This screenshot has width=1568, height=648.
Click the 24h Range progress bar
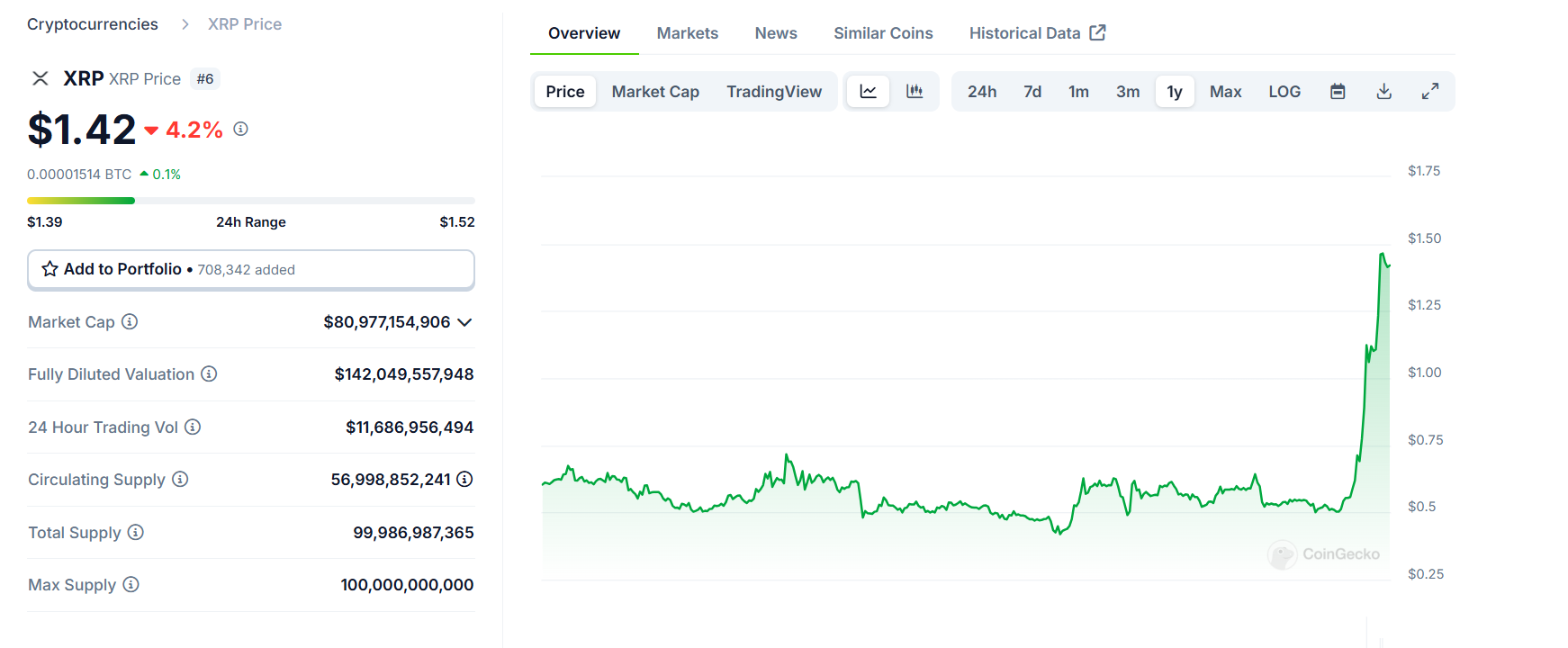(251, 200)
